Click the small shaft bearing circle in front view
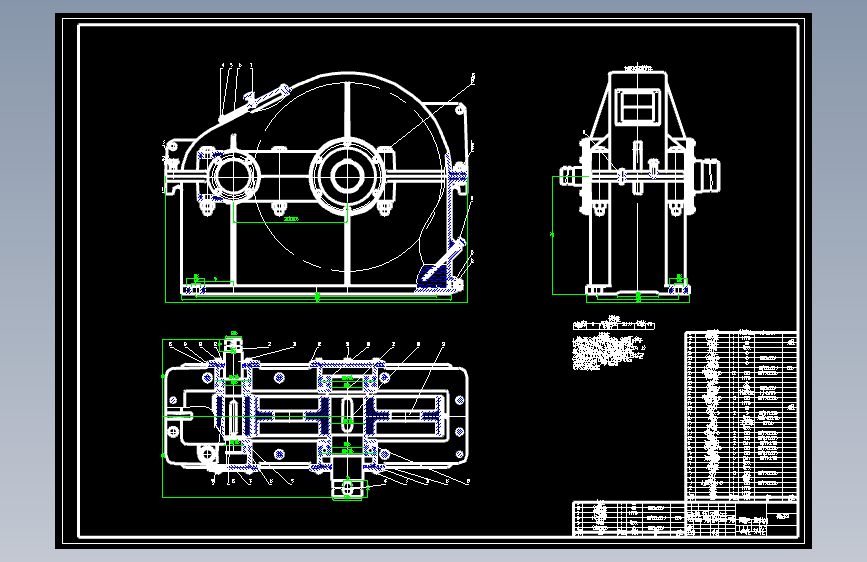Screen dimensions: 867x562 coord(234,176)
